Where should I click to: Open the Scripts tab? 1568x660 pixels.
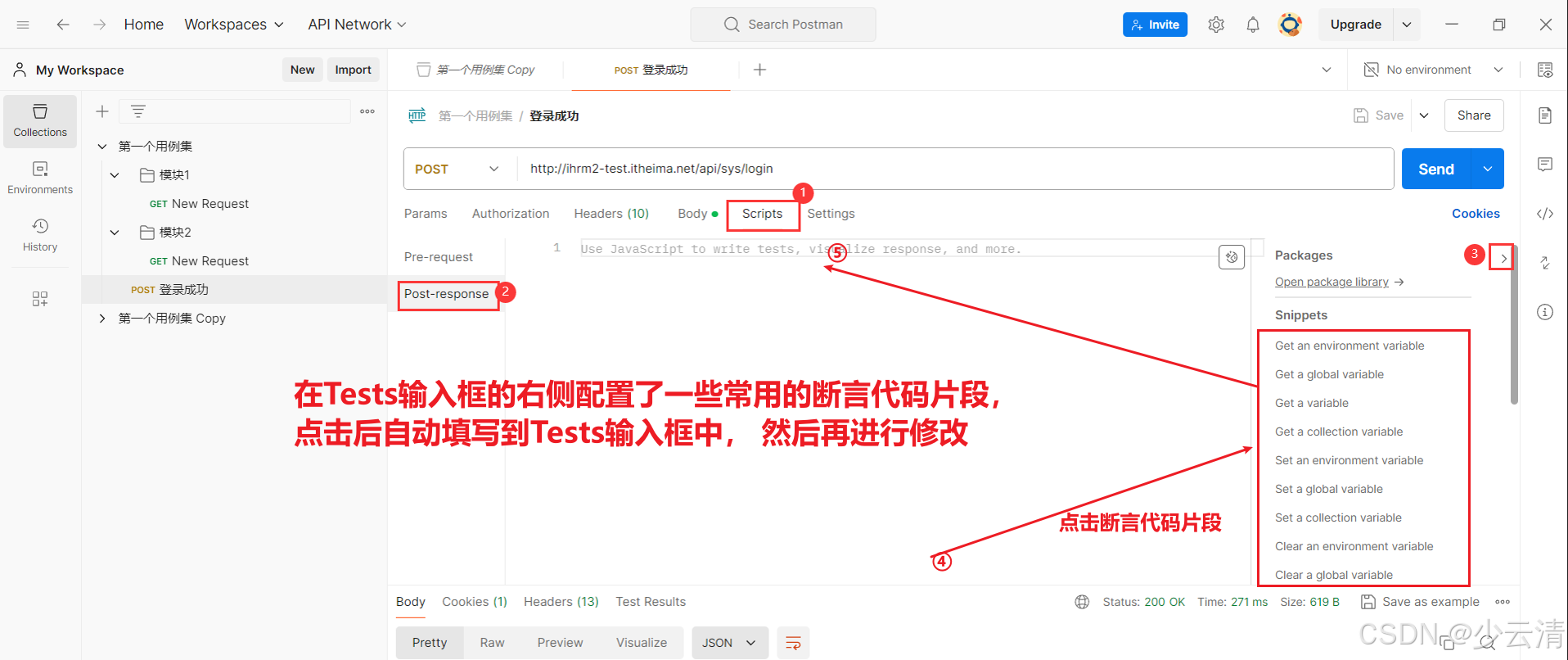point(762,214)
